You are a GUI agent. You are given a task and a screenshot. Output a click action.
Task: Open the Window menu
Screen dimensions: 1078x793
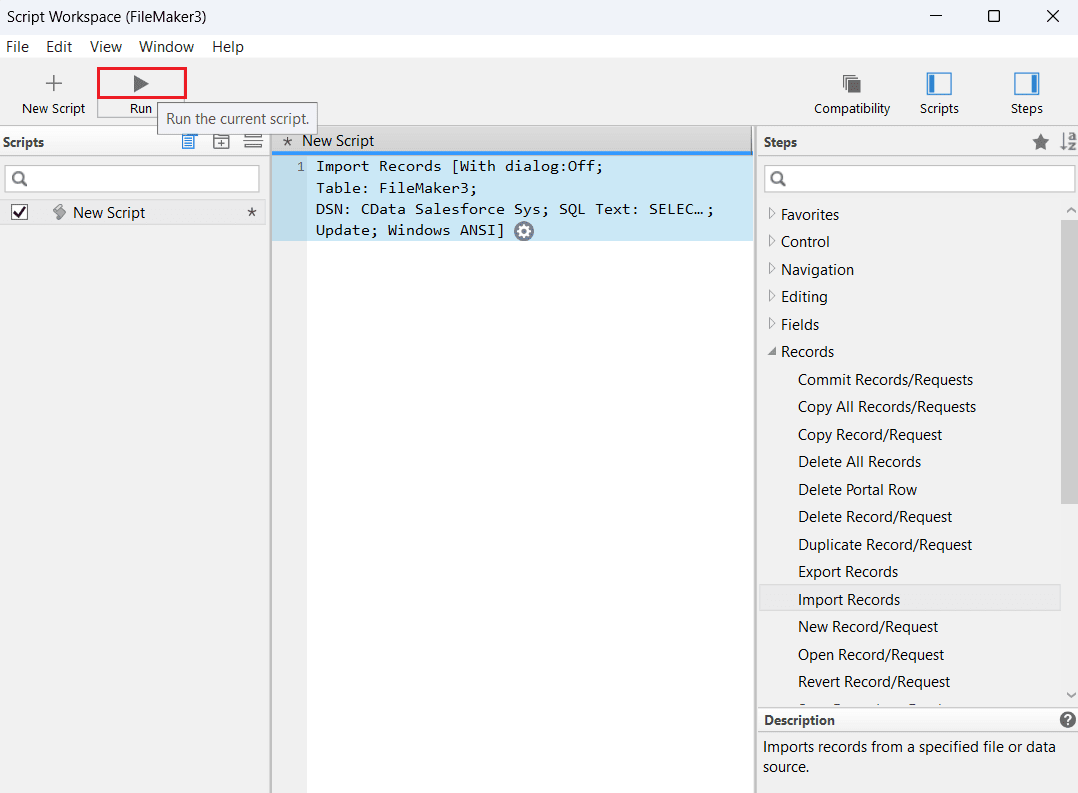[x=166, y=47]
